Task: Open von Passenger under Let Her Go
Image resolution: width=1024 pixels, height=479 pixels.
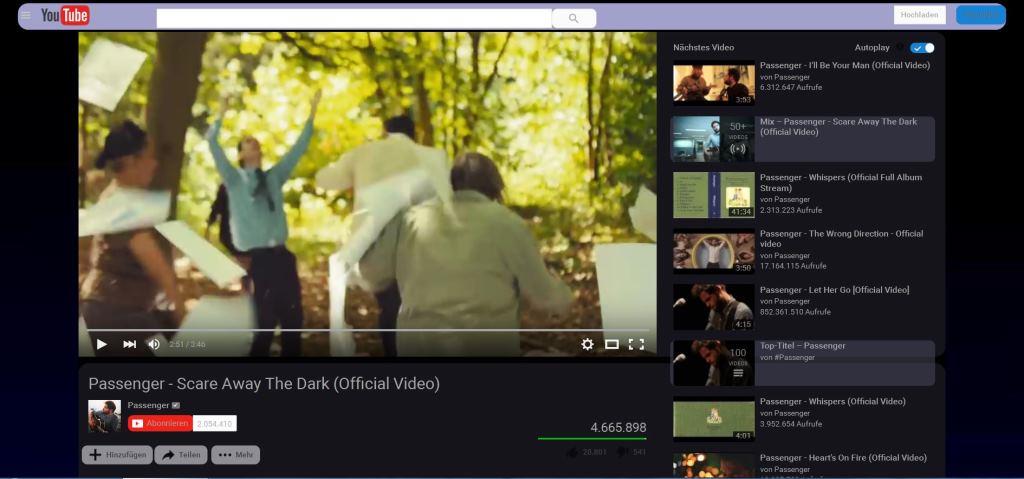Action: [x=785, y=301]
